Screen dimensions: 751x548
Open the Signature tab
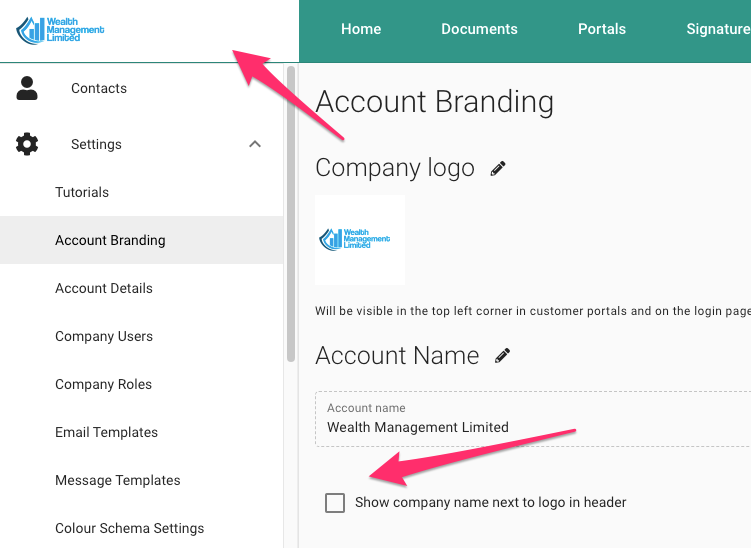pyautogui.click(x=718, y=29)
